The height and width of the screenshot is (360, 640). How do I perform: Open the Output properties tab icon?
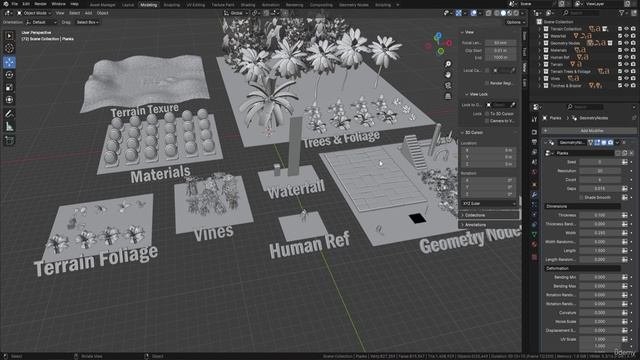(x=534, y=142)
